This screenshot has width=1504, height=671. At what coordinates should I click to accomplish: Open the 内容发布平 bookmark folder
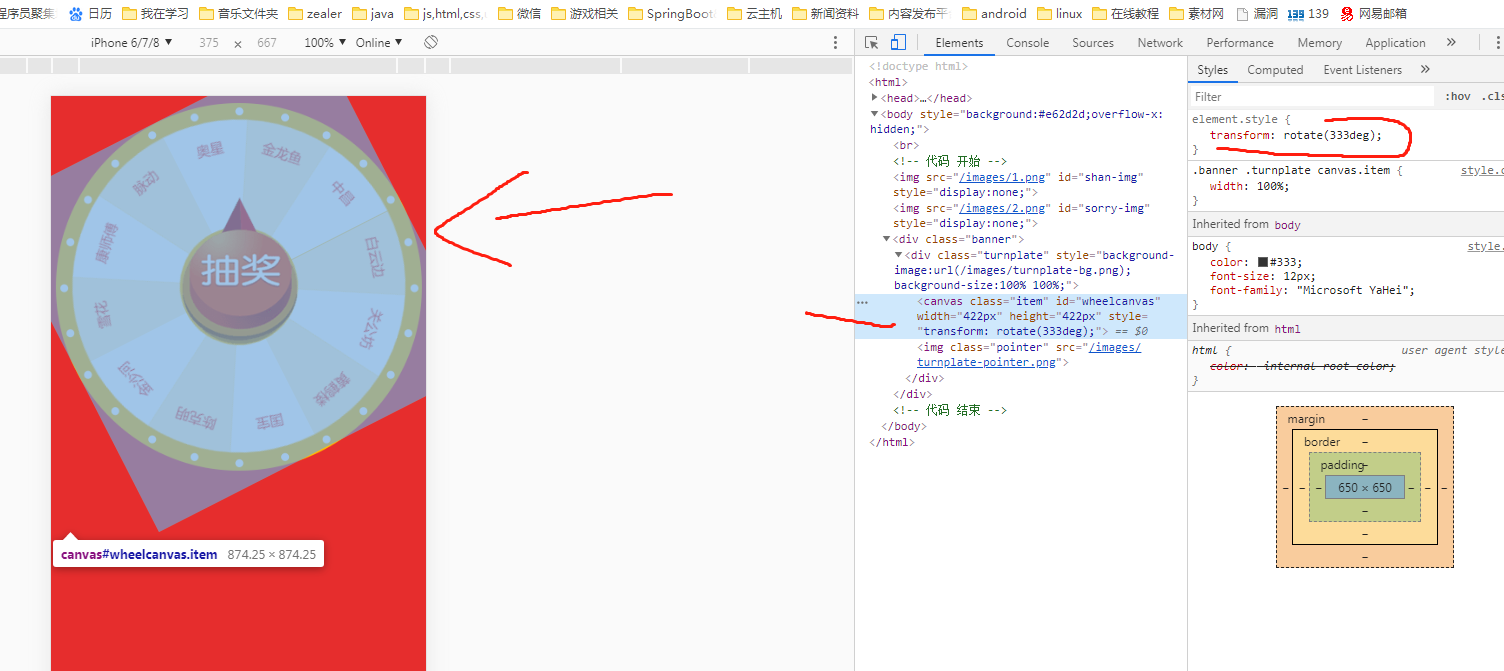coord(909,14)
